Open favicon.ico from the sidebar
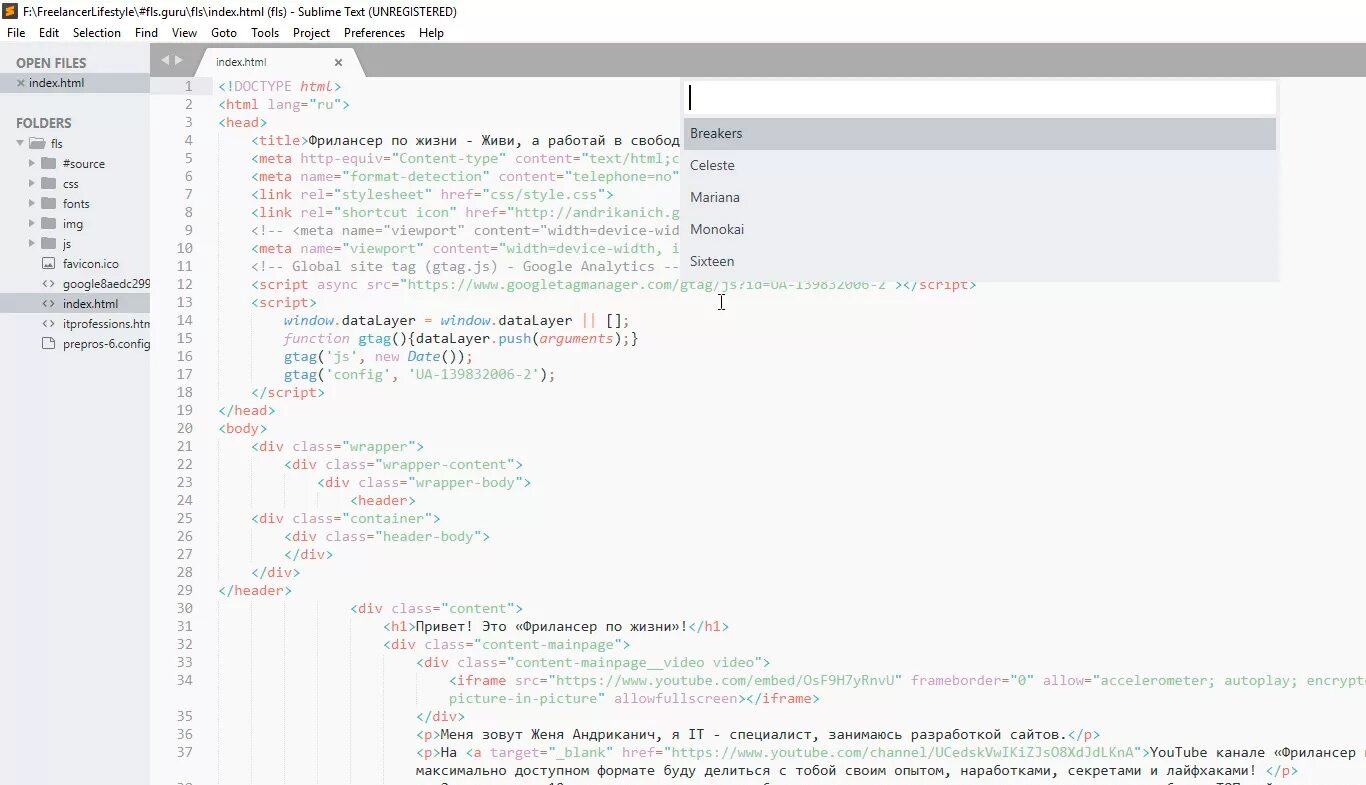This screenshot has width=1366, height=785. [91, 263]
